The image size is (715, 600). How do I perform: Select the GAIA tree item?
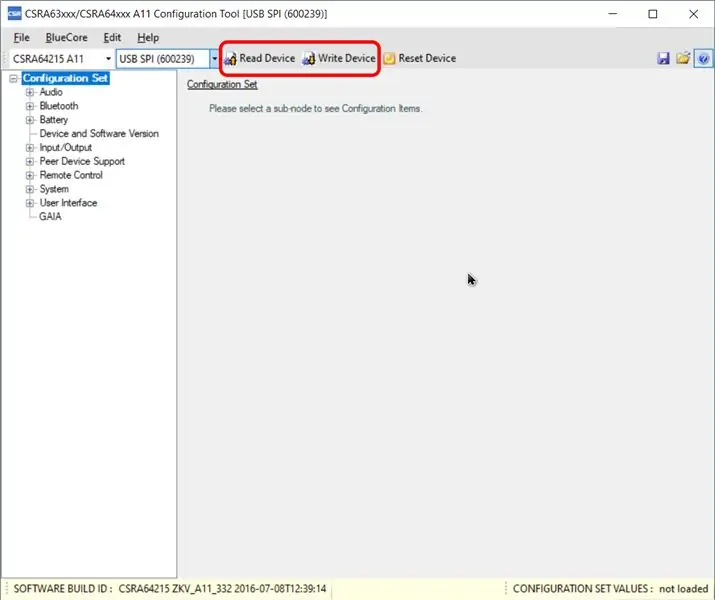50,217
